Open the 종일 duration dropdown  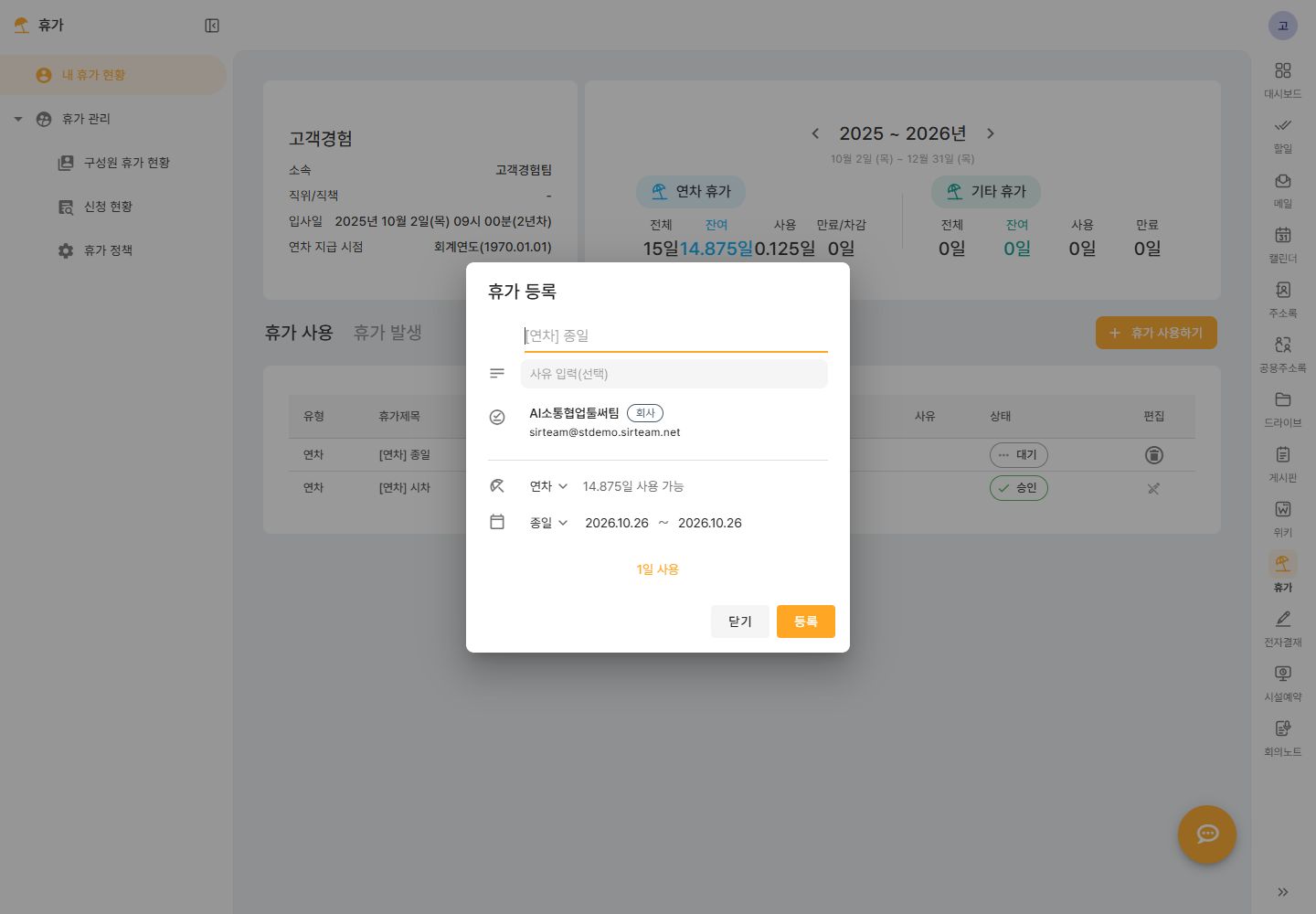pos(548,523)
